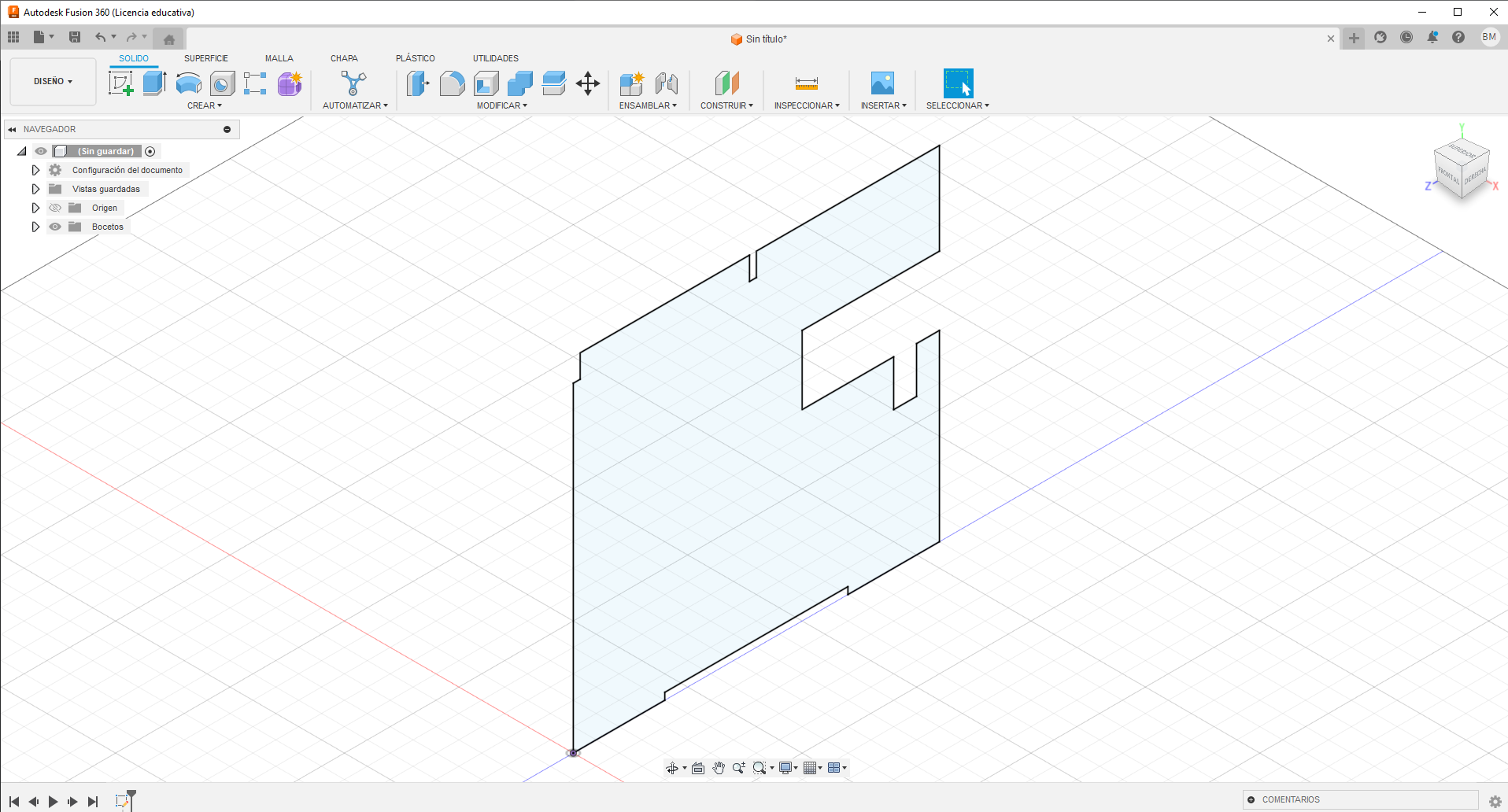Switch to the SÓLIDO tab
Image resolution: width=1508 pixels, height=812 pixels.
134,58
